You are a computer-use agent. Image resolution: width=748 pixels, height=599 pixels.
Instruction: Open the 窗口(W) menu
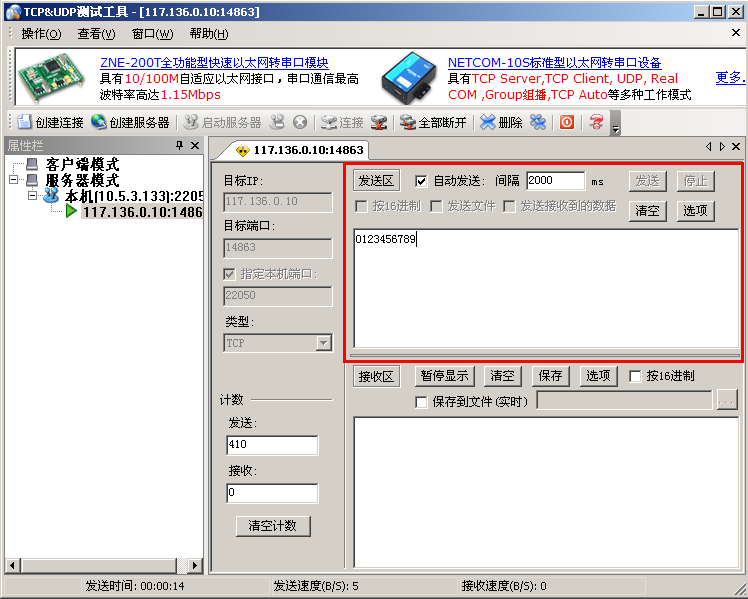point(153,34)
